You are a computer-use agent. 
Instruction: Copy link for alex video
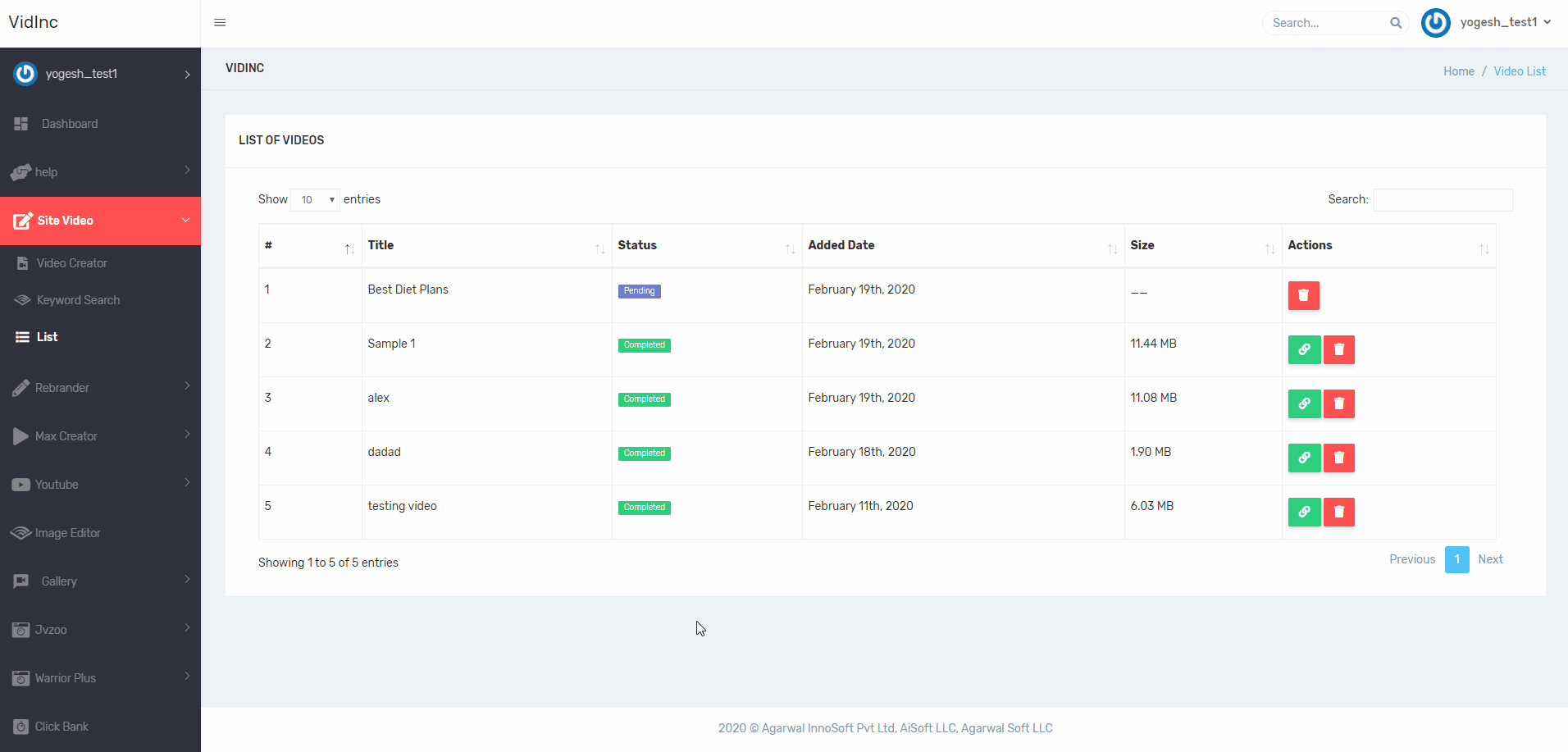tap(1304, 403)
